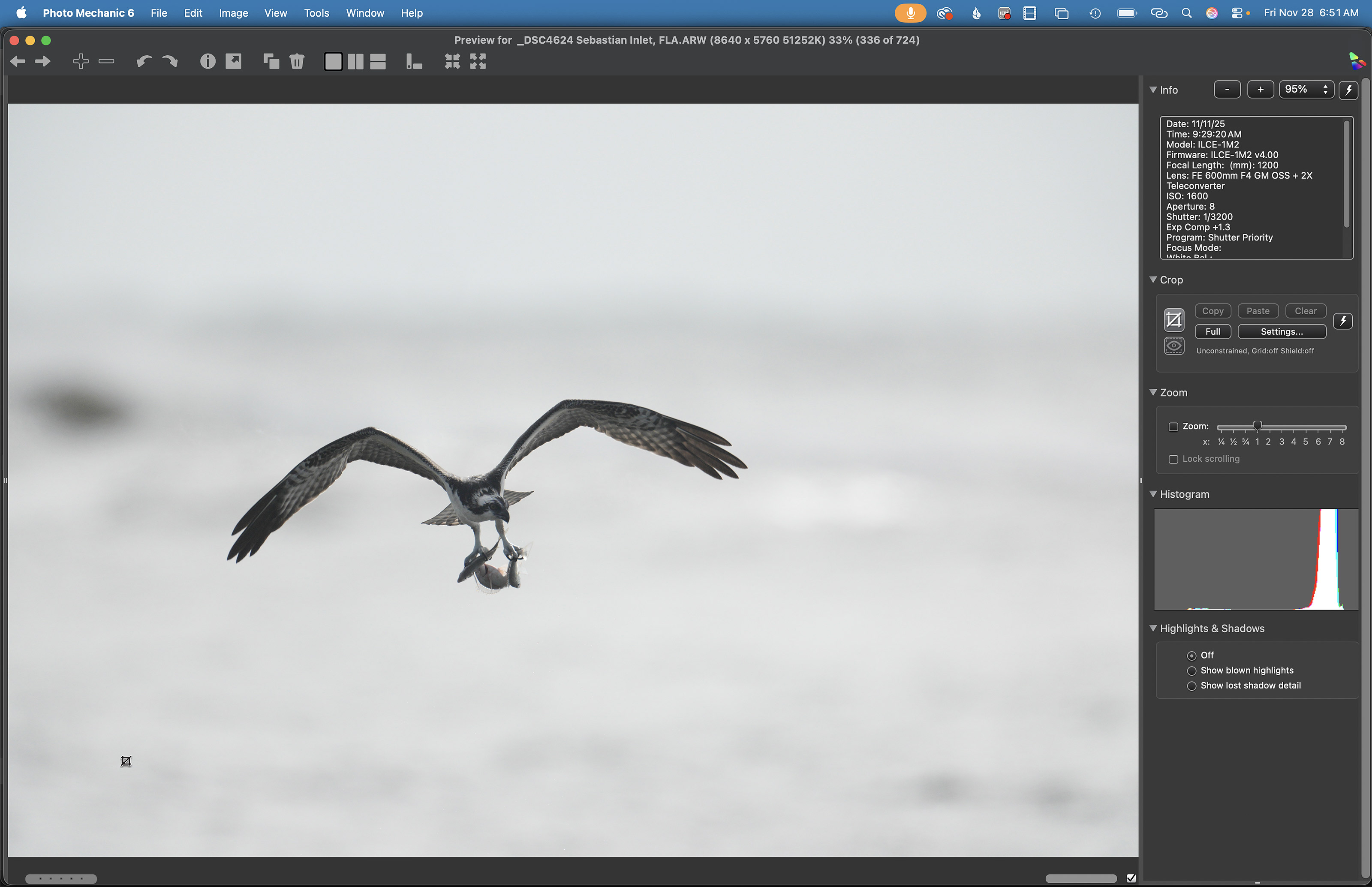Screen dimensions: 1372x887
Task: Open the 95% info size dropdown
Action: 1306,89
